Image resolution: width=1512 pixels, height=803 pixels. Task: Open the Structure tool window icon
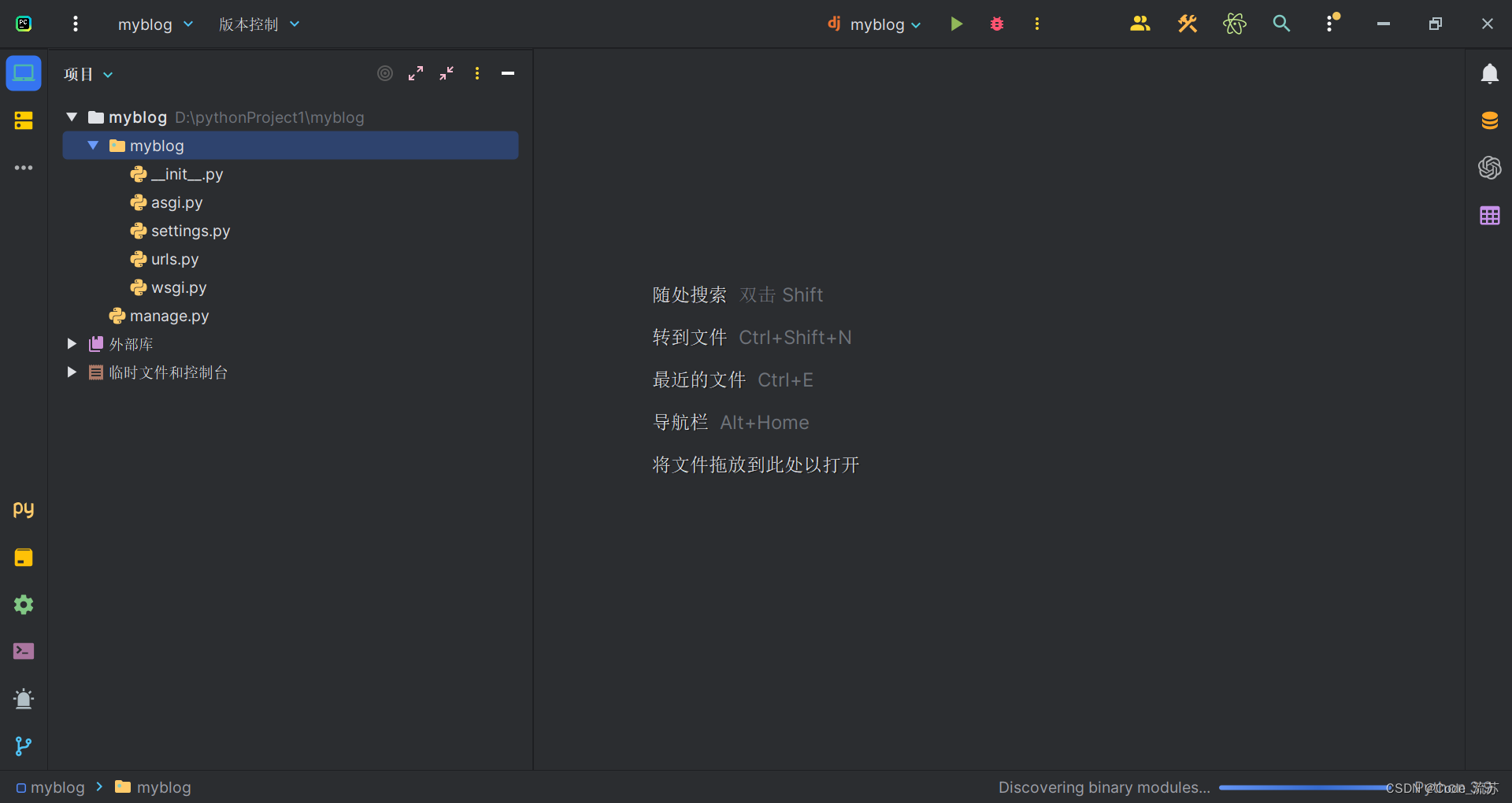coord(24,120)
